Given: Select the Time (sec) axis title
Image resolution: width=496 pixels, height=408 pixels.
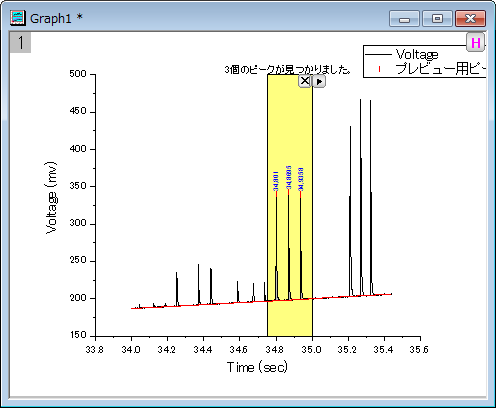Looking at the screenshot, I should click(x=257, y=367).
